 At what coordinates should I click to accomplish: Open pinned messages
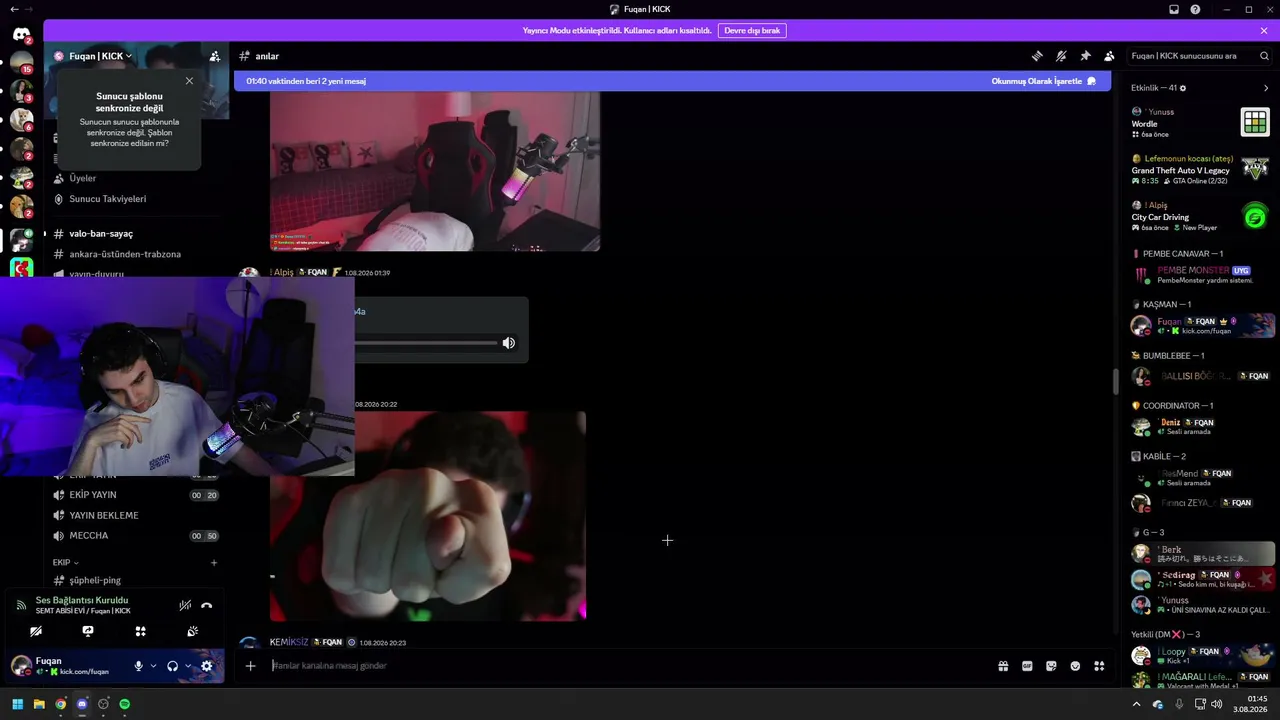[x=1085, y=56]
